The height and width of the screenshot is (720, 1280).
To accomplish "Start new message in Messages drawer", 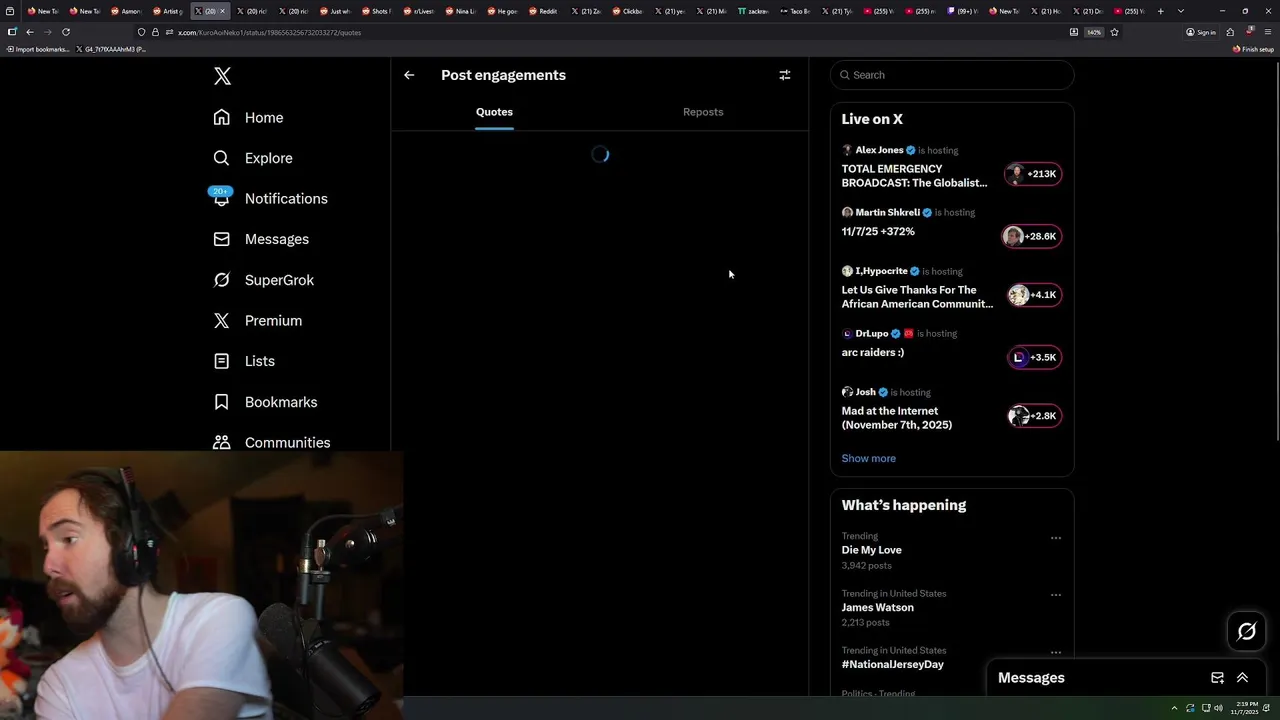I will (x=1217, y=678).
